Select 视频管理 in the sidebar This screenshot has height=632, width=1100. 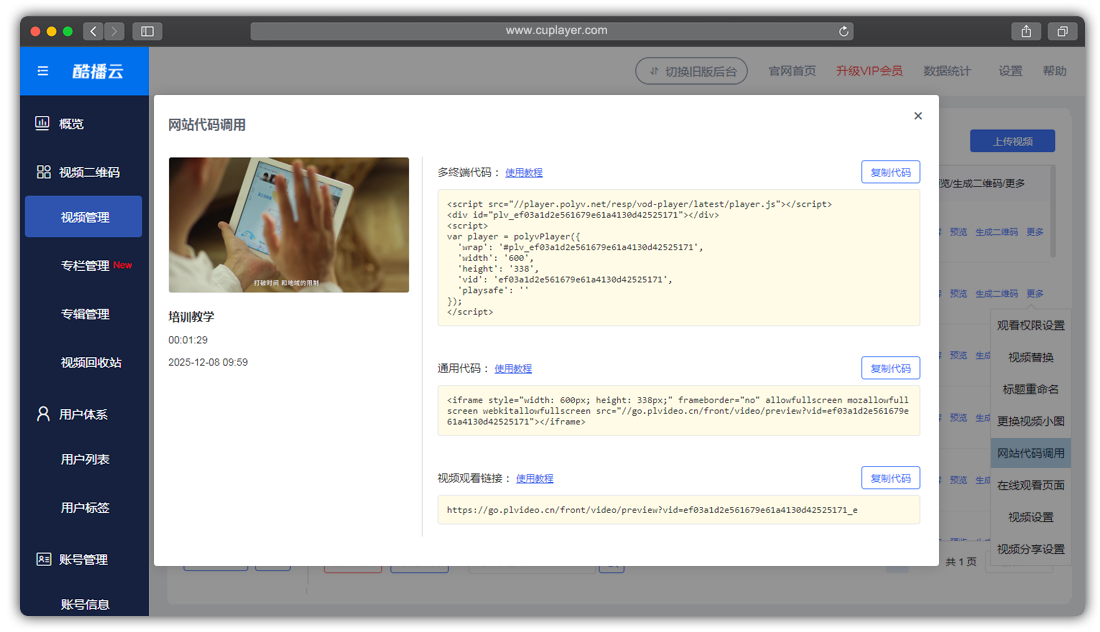click(83, 217)
